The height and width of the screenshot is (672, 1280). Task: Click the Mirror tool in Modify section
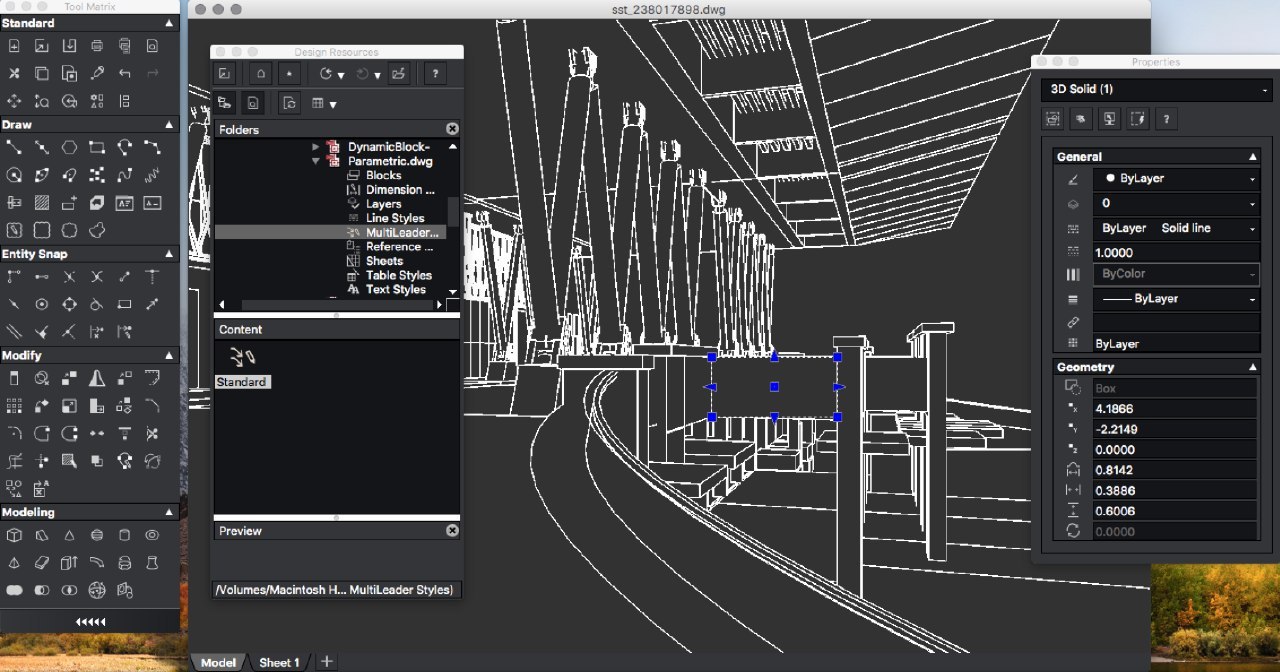97,378
